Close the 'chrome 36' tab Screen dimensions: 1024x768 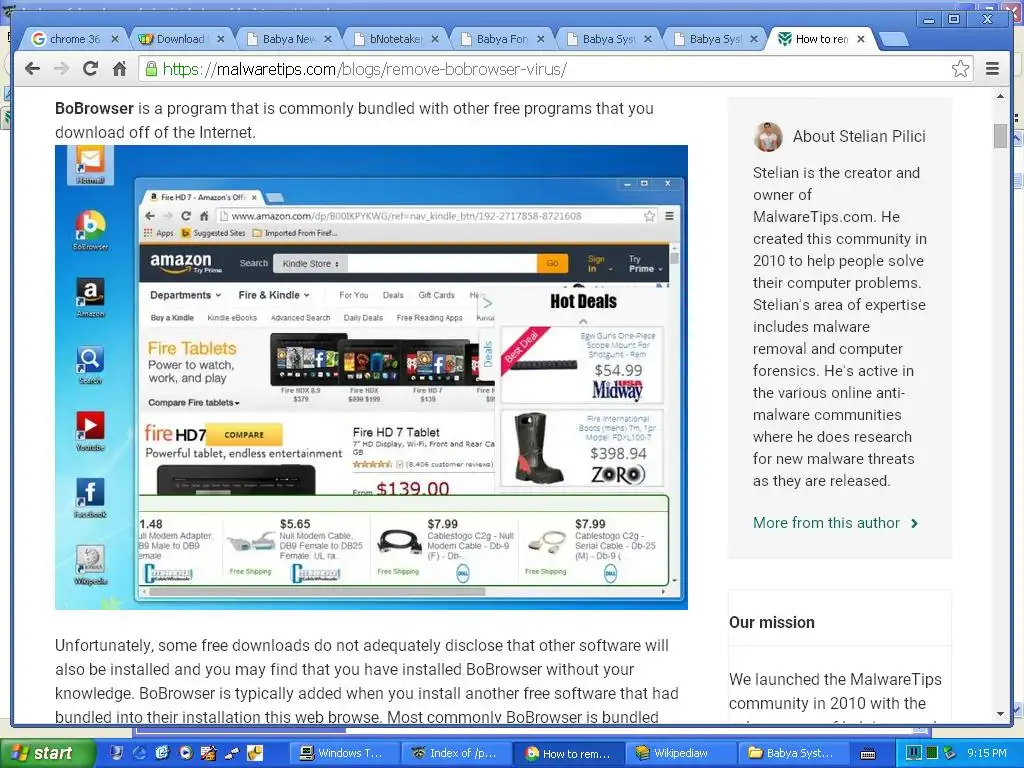pos(115,39)
